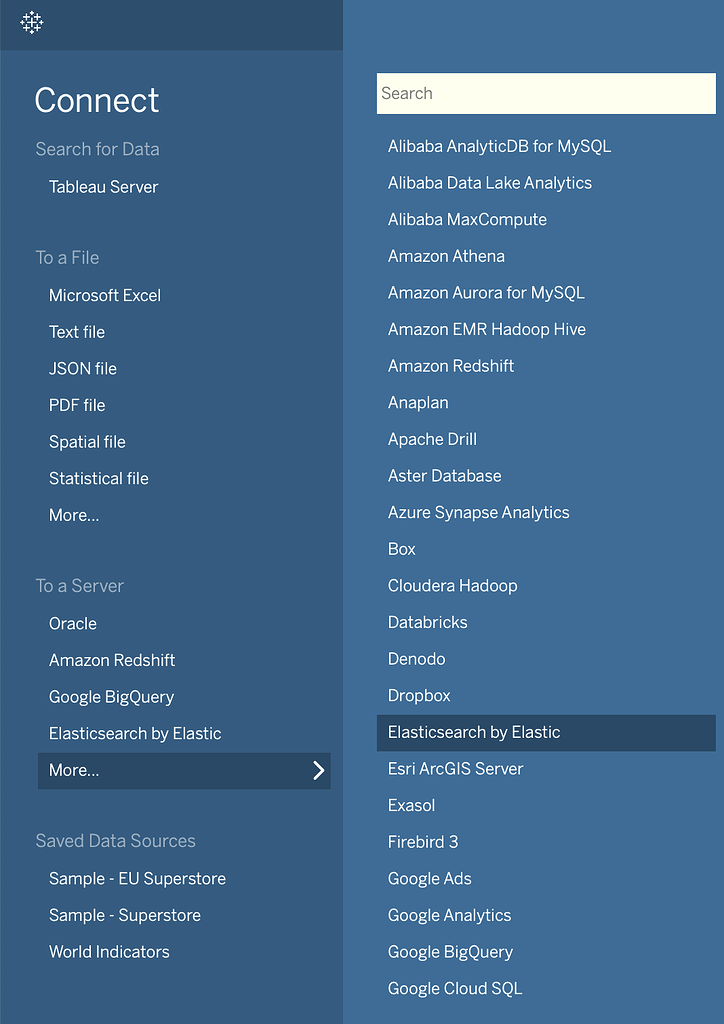Viewport: 724px width, 1024px height.
Task: Open World Indicators data source
Action: [x=109, y=951]
